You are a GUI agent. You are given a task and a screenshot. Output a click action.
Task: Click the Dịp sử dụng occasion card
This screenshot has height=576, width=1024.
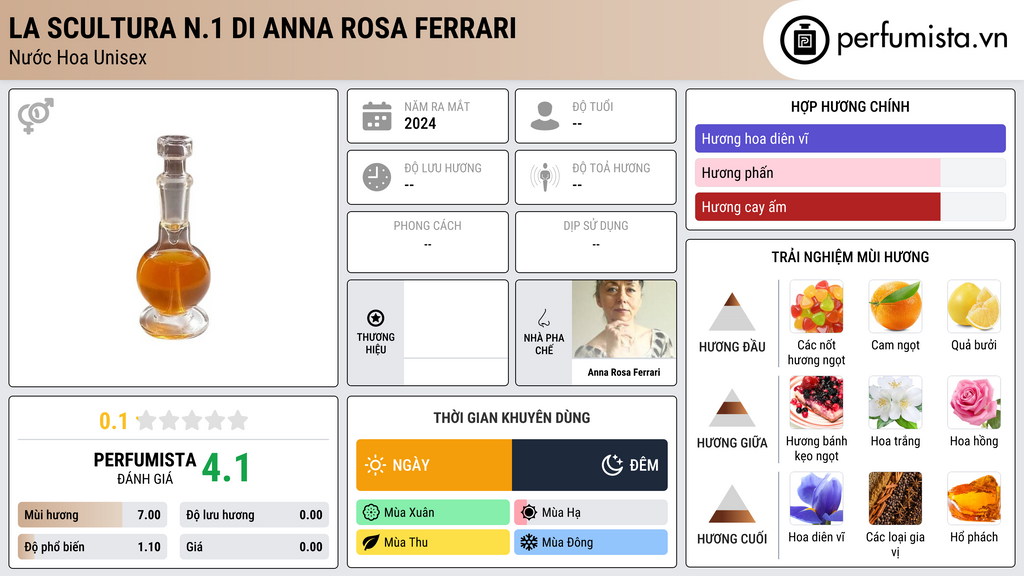click(596, 242)
